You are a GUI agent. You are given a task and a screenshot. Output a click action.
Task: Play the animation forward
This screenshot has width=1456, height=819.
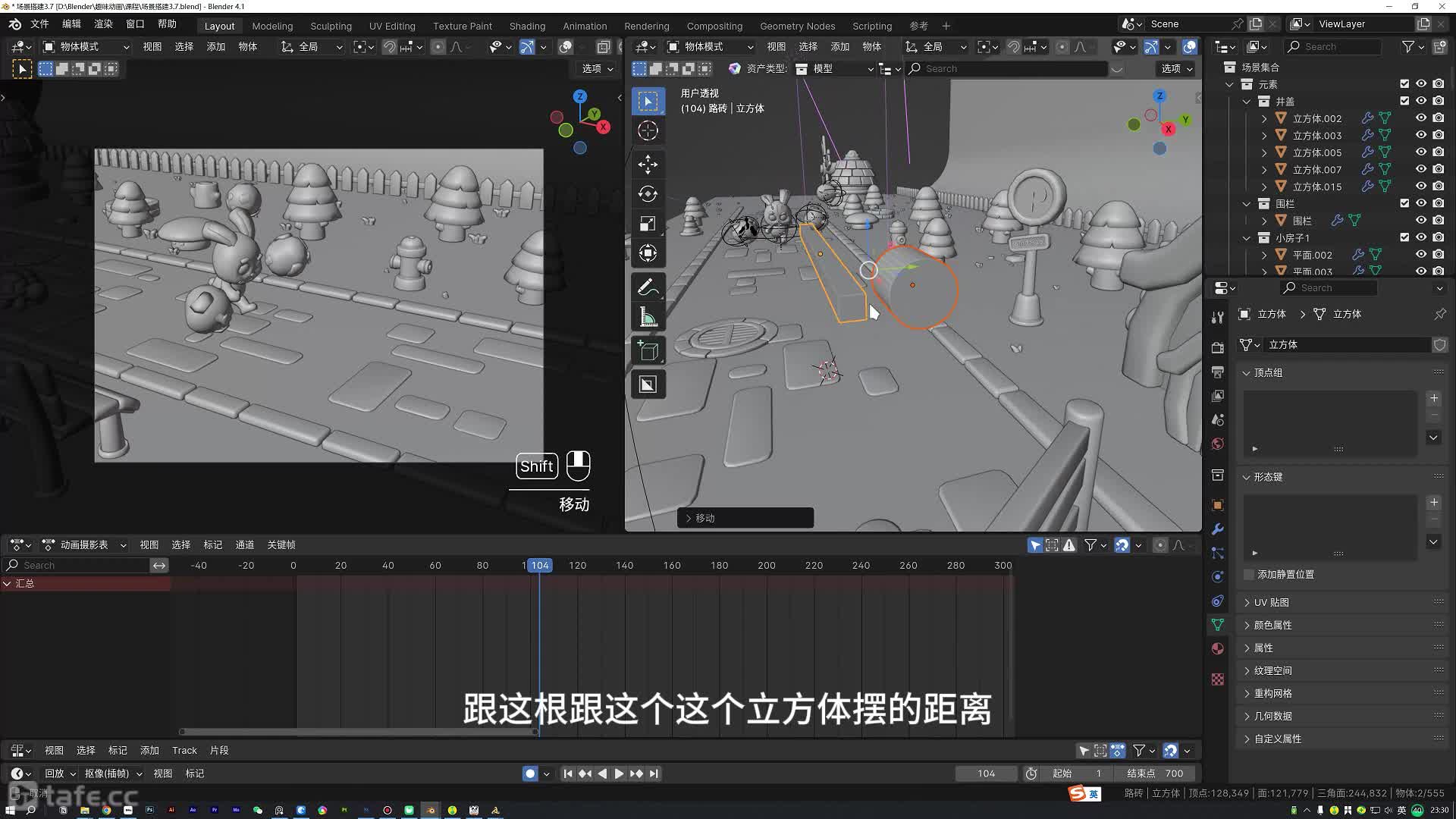click(619, 773)
